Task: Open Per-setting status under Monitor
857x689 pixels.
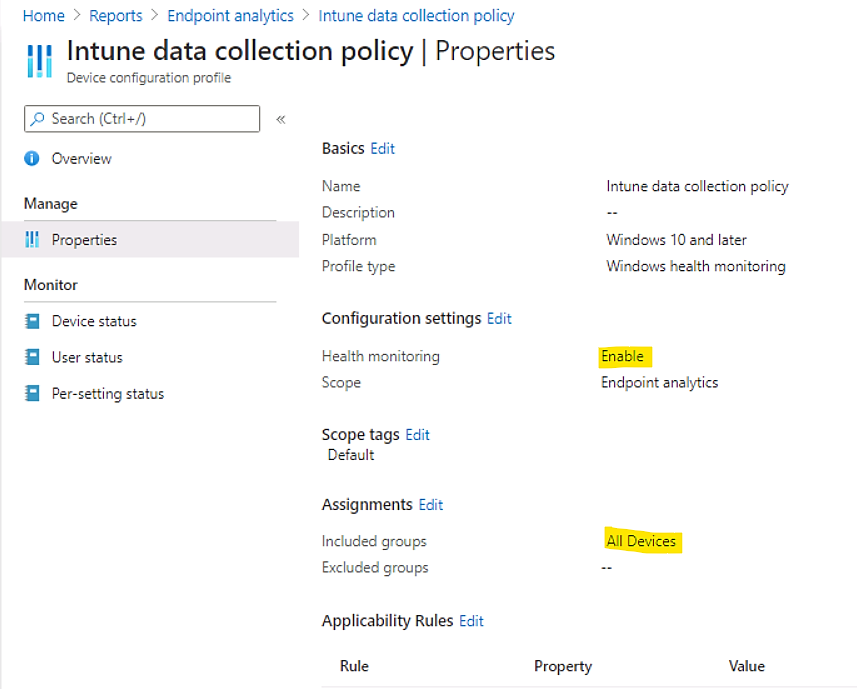Action: (108, 394)
